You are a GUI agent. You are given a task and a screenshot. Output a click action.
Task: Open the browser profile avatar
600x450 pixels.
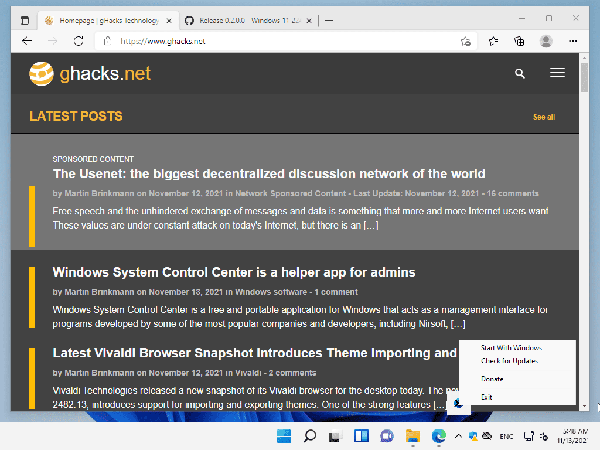pos(546,41)
